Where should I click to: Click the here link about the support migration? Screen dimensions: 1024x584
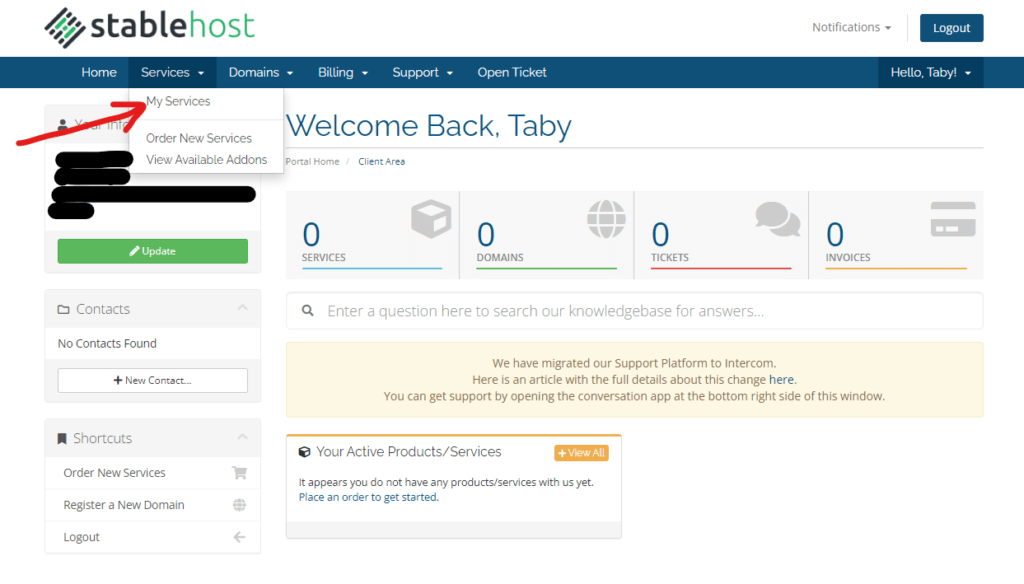[781, 379]
